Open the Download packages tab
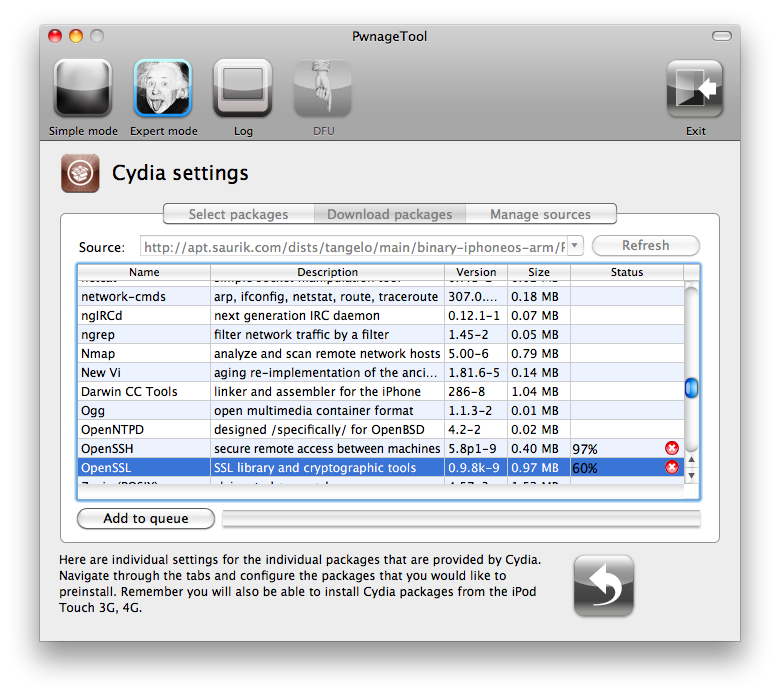The width and height of the screenshot is (780, 696). tap(389, 214)
